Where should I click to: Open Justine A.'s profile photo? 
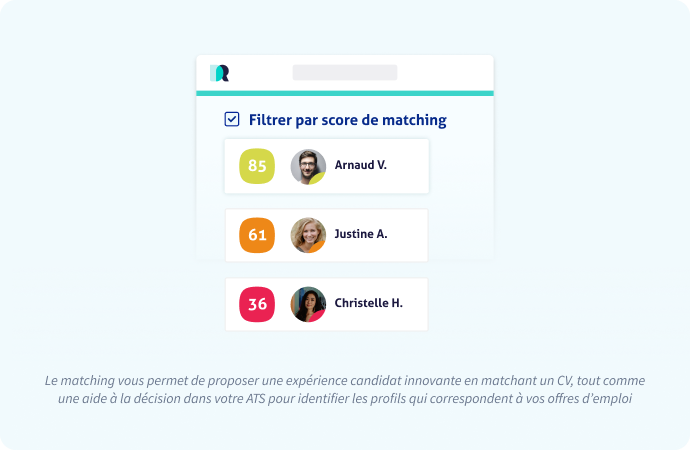[x=308, y=235]
